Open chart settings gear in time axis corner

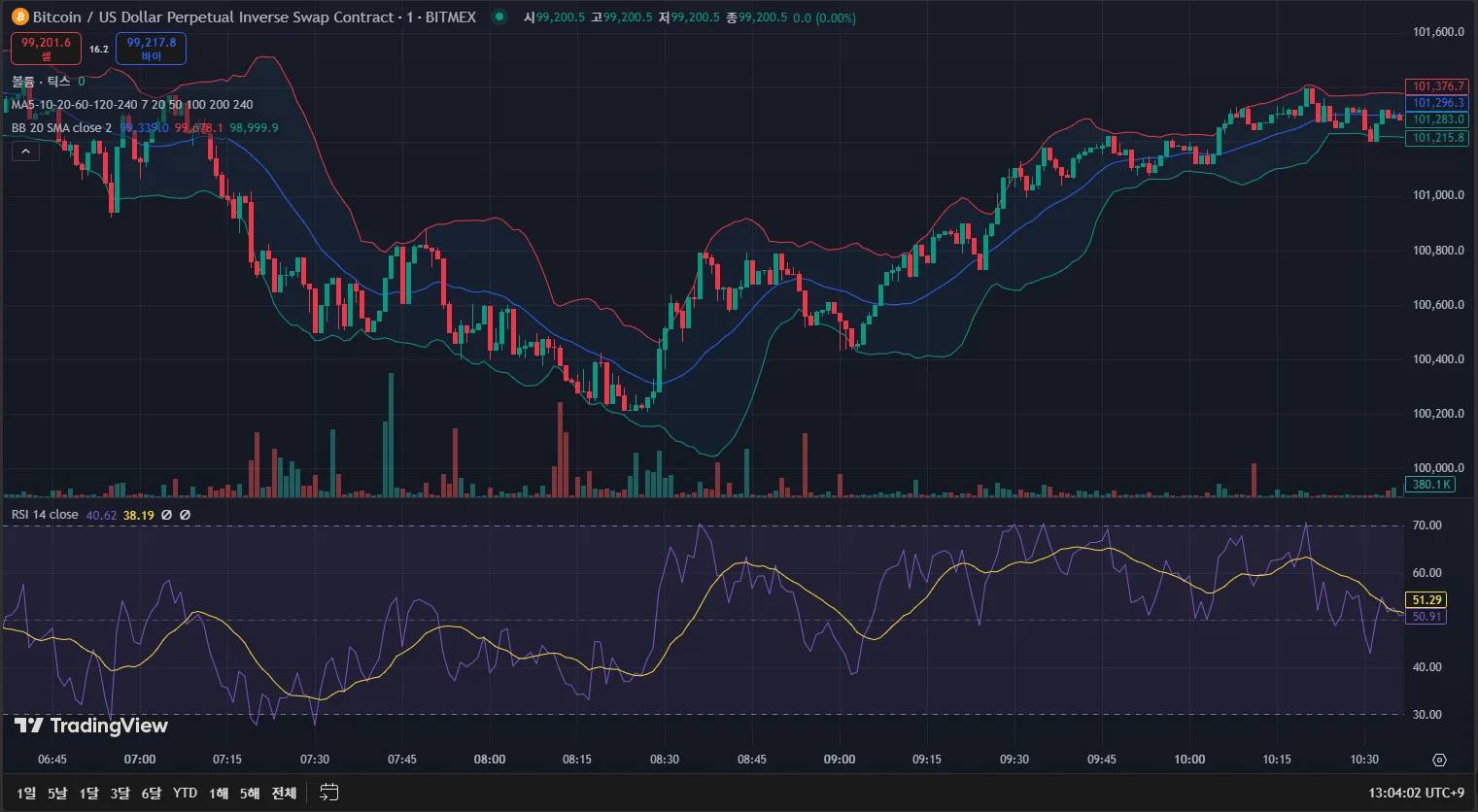tap(1439, 760)
